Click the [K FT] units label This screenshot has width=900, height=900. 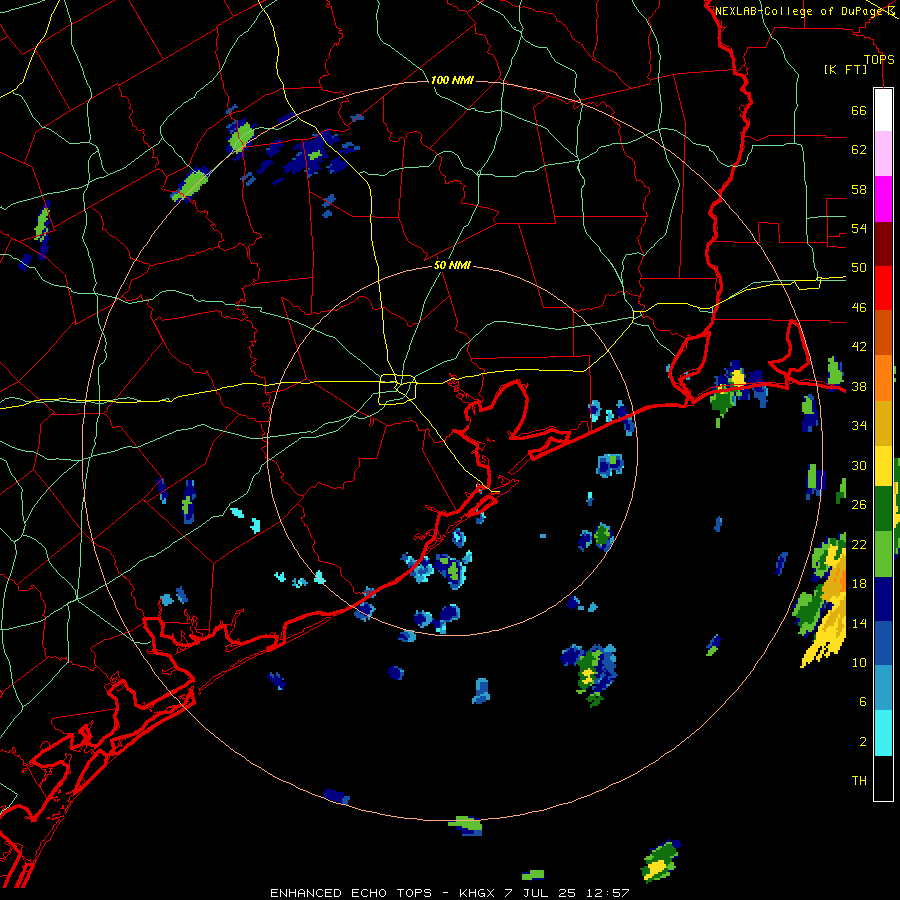coord(845,70)
